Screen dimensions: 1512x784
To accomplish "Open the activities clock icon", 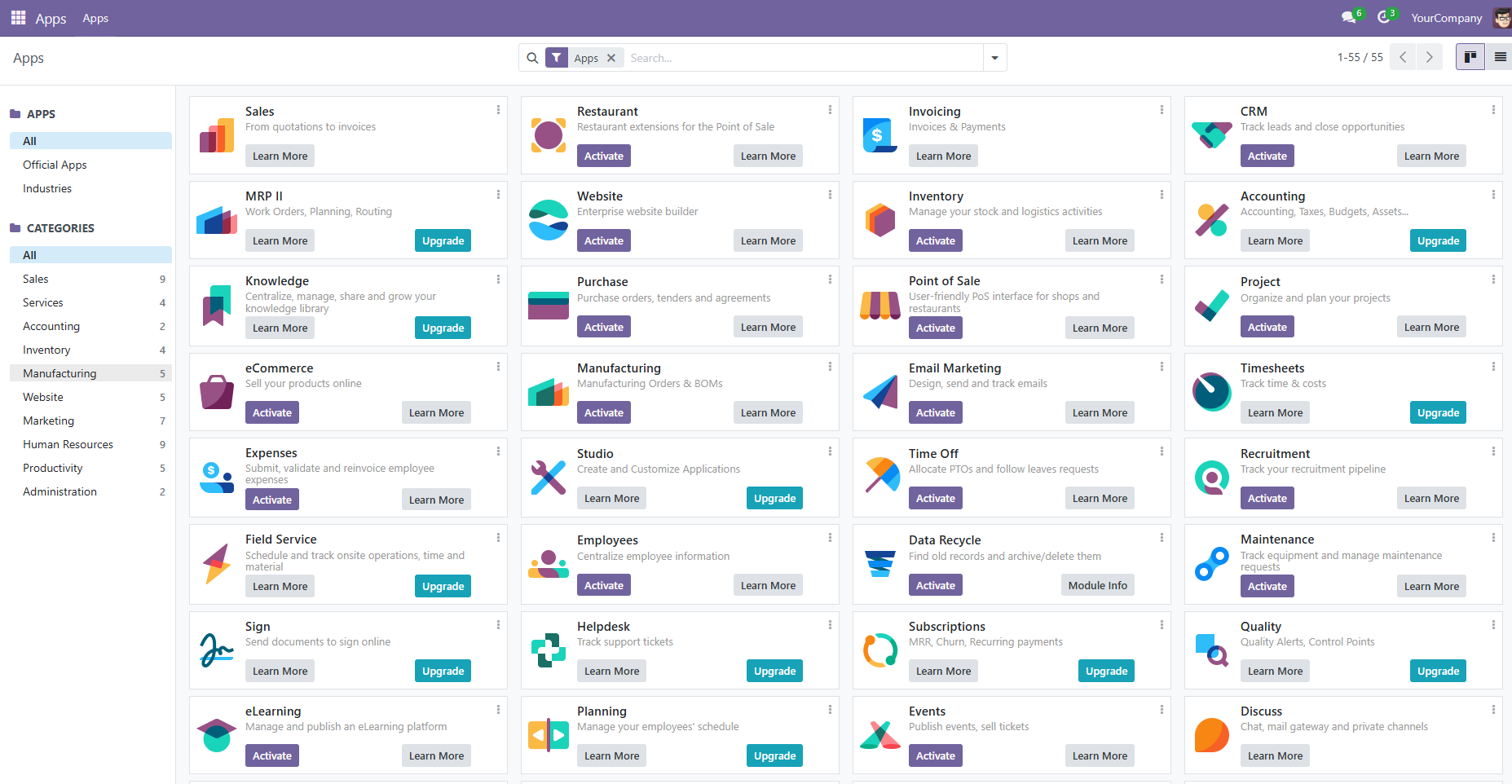I will (x=1383, y=17).
